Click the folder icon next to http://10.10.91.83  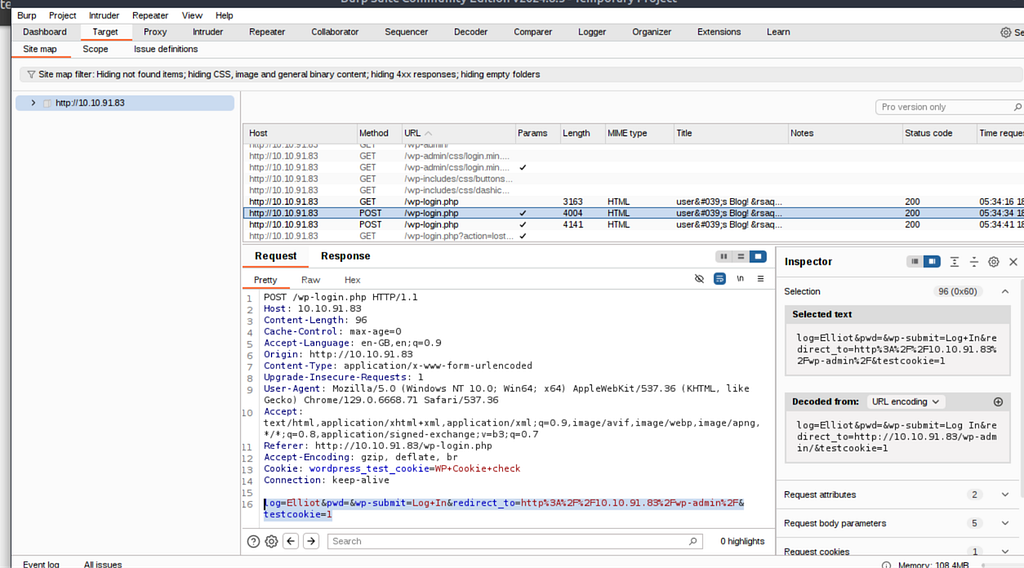coord(47,103)
